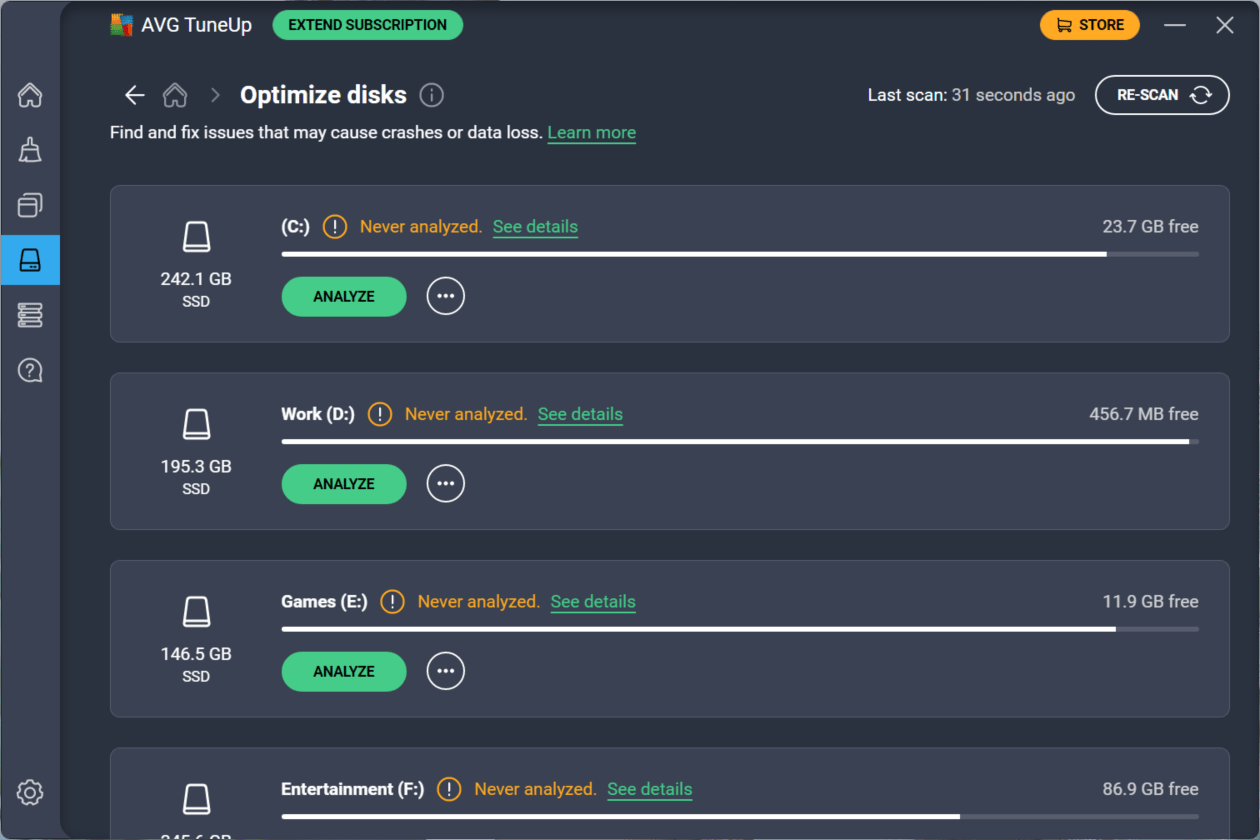Click the Work (D:) usage bar
The image size is (1260, 840).
pyautogui.click(x=740, y=441)
